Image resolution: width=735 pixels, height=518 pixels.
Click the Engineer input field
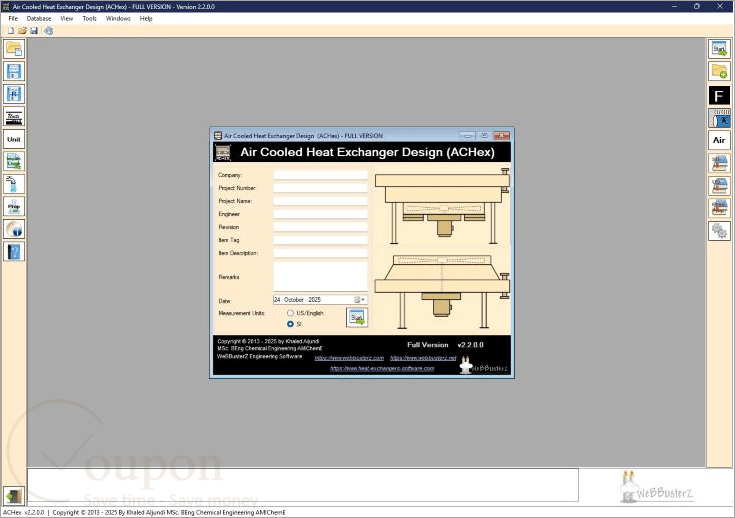(320, 214)
